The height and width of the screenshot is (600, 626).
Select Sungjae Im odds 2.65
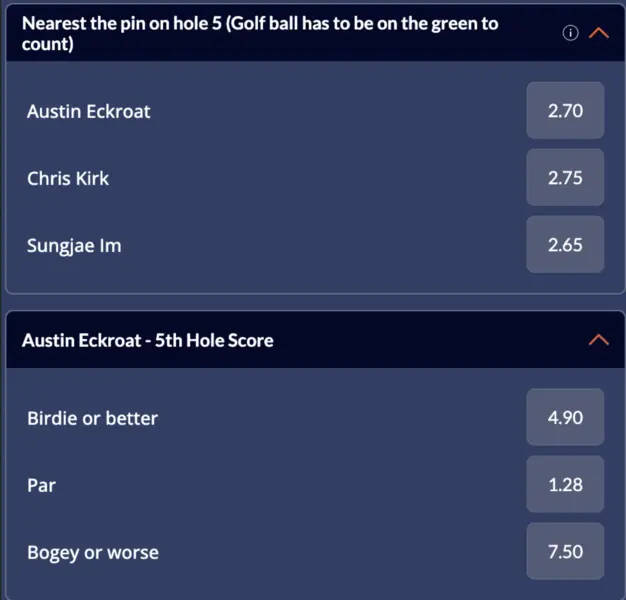point(565,245)
